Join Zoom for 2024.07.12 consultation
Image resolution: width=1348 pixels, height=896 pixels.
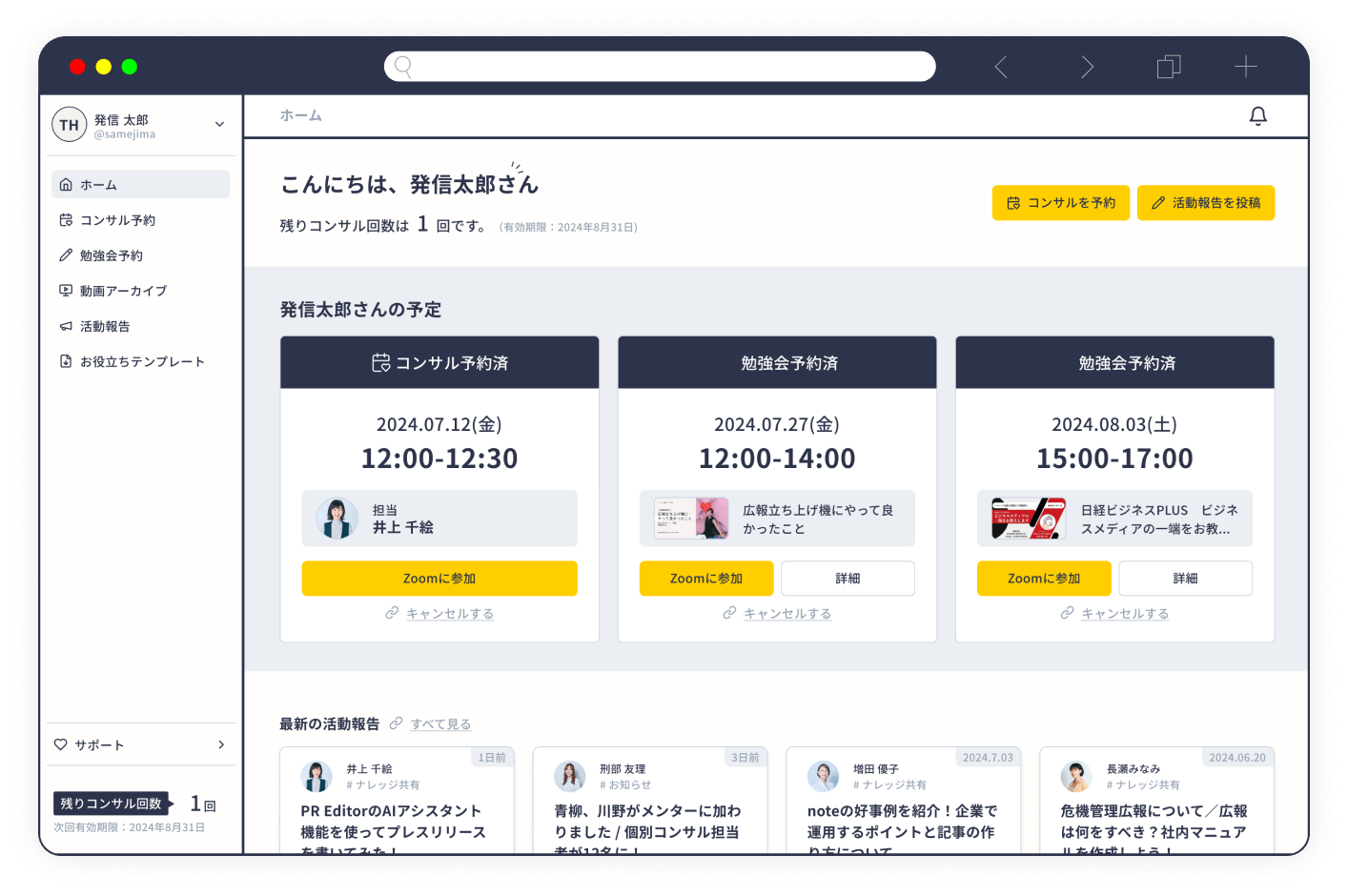click(439, 579)
